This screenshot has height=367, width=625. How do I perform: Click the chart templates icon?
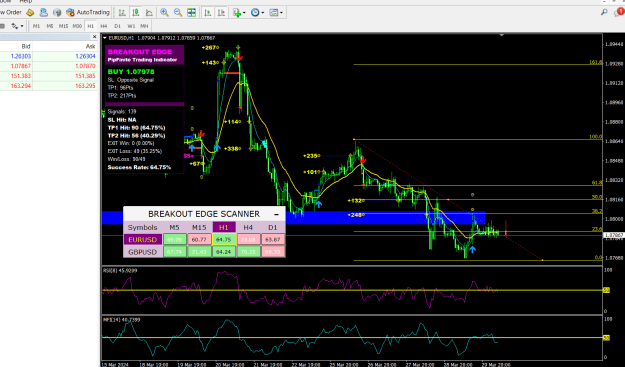273,13
